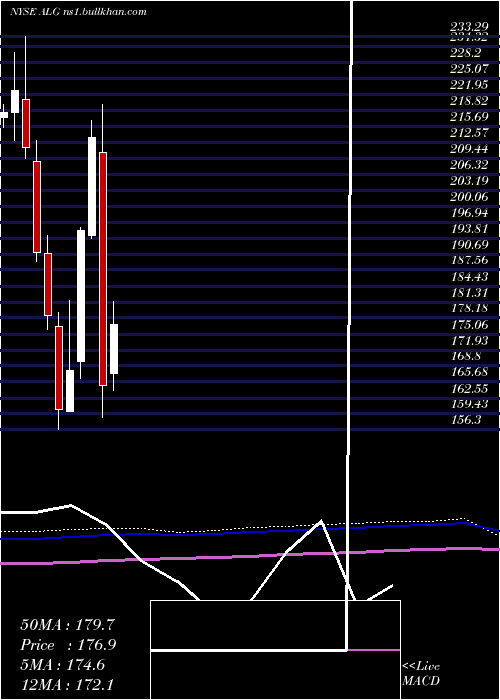Viewport: 500px width, 700px height.
Task: Click the '5MA : 174.6' readout
Action: (63, 666)
